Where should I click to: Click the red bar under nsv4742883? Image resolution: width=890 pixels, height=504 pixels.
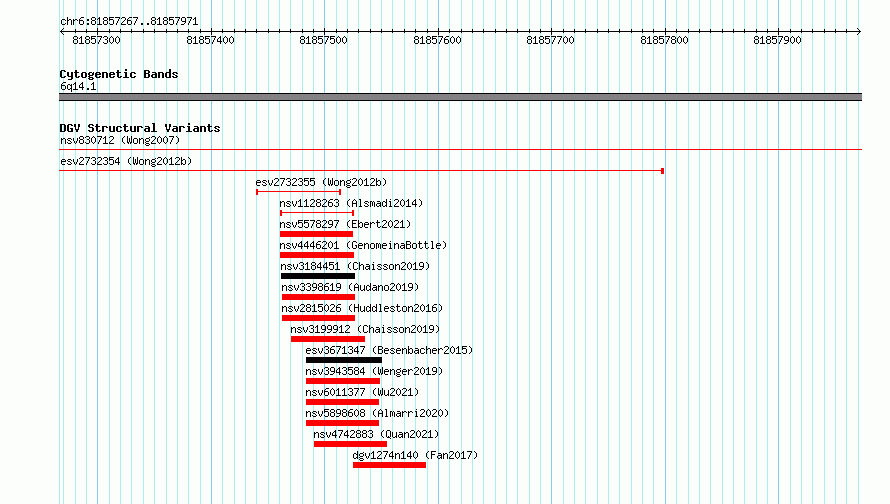[350, 444]
